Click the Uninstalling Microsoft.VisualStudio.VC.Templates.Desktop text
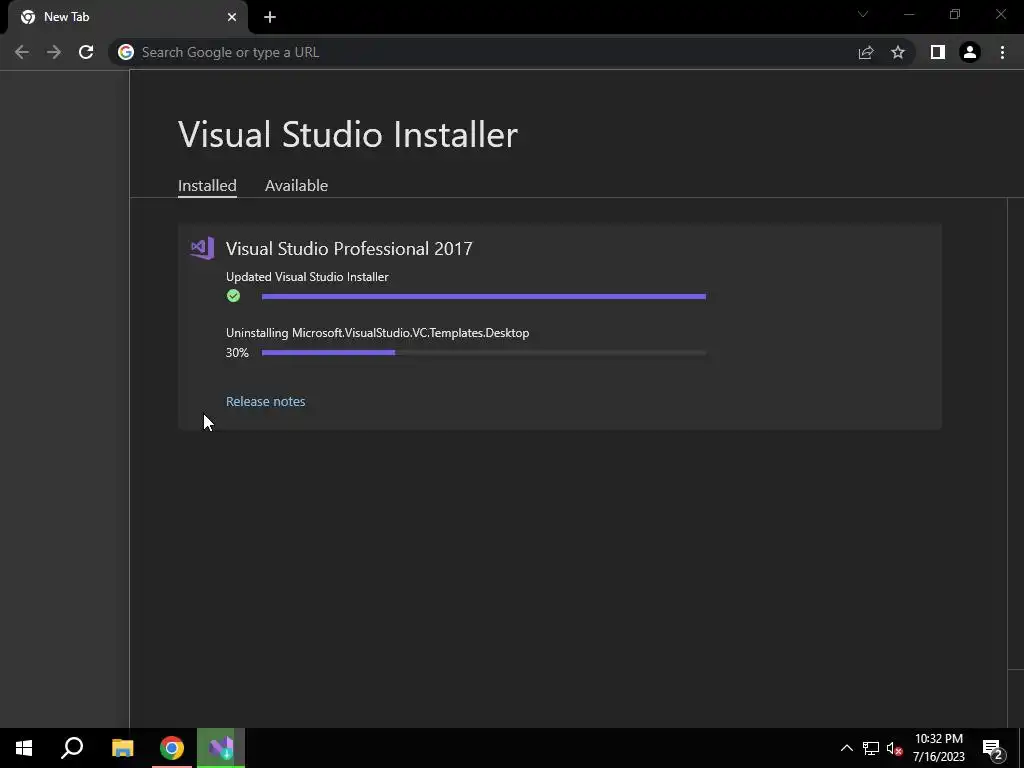Viewport: 1024px width, 768px height. tap(377, 333)
